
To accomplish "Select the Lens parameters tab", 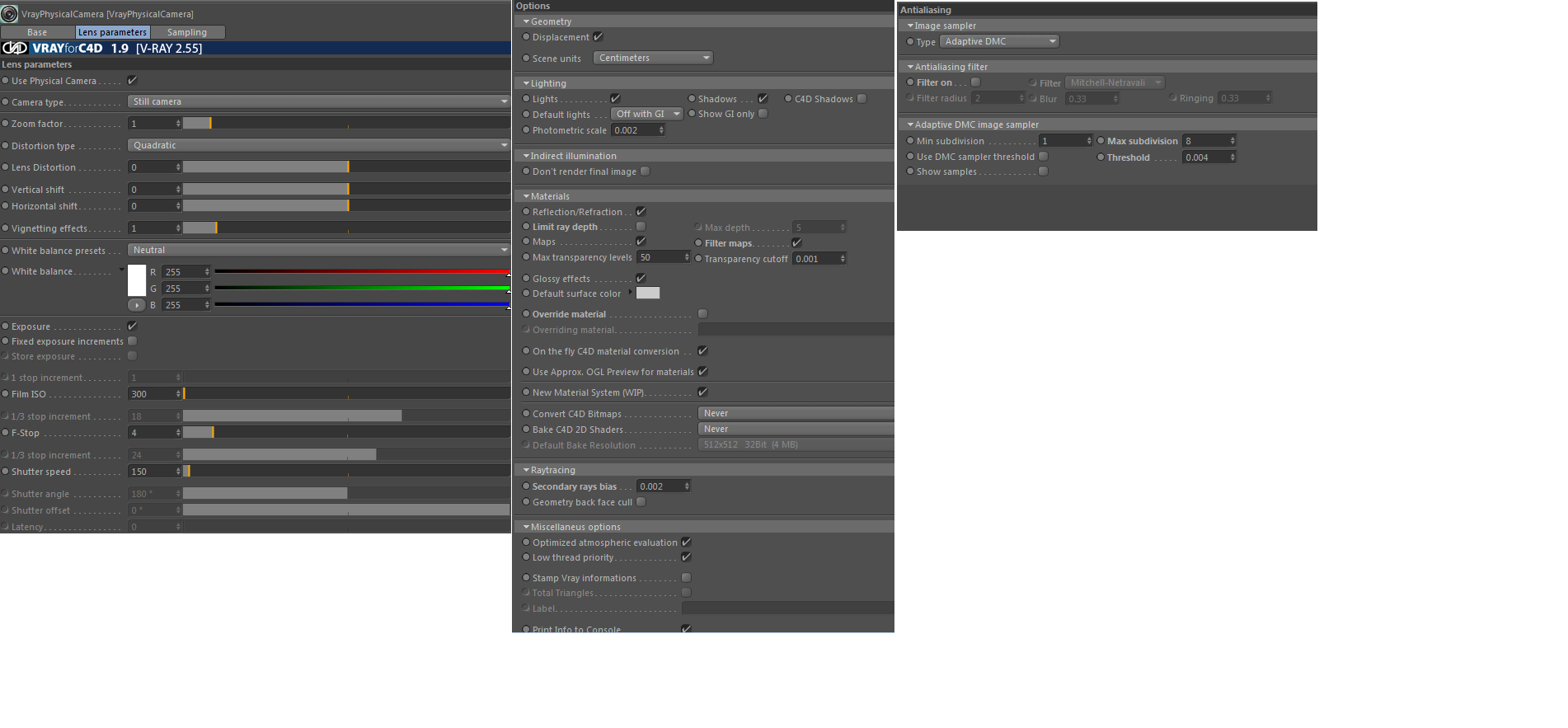I will pyautogui.click(x=112, y=32).
